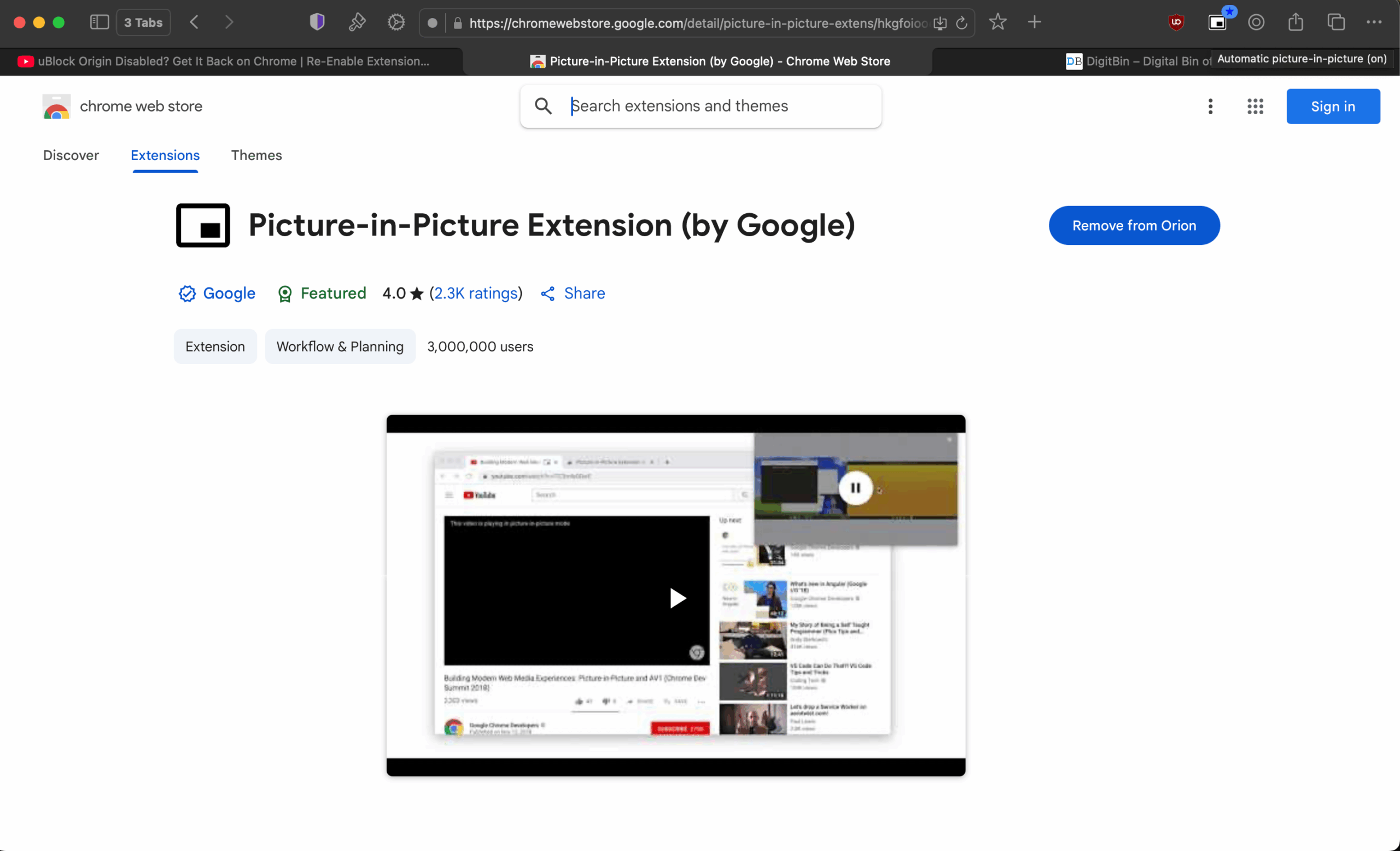Open the Themes section

(256, 155)
